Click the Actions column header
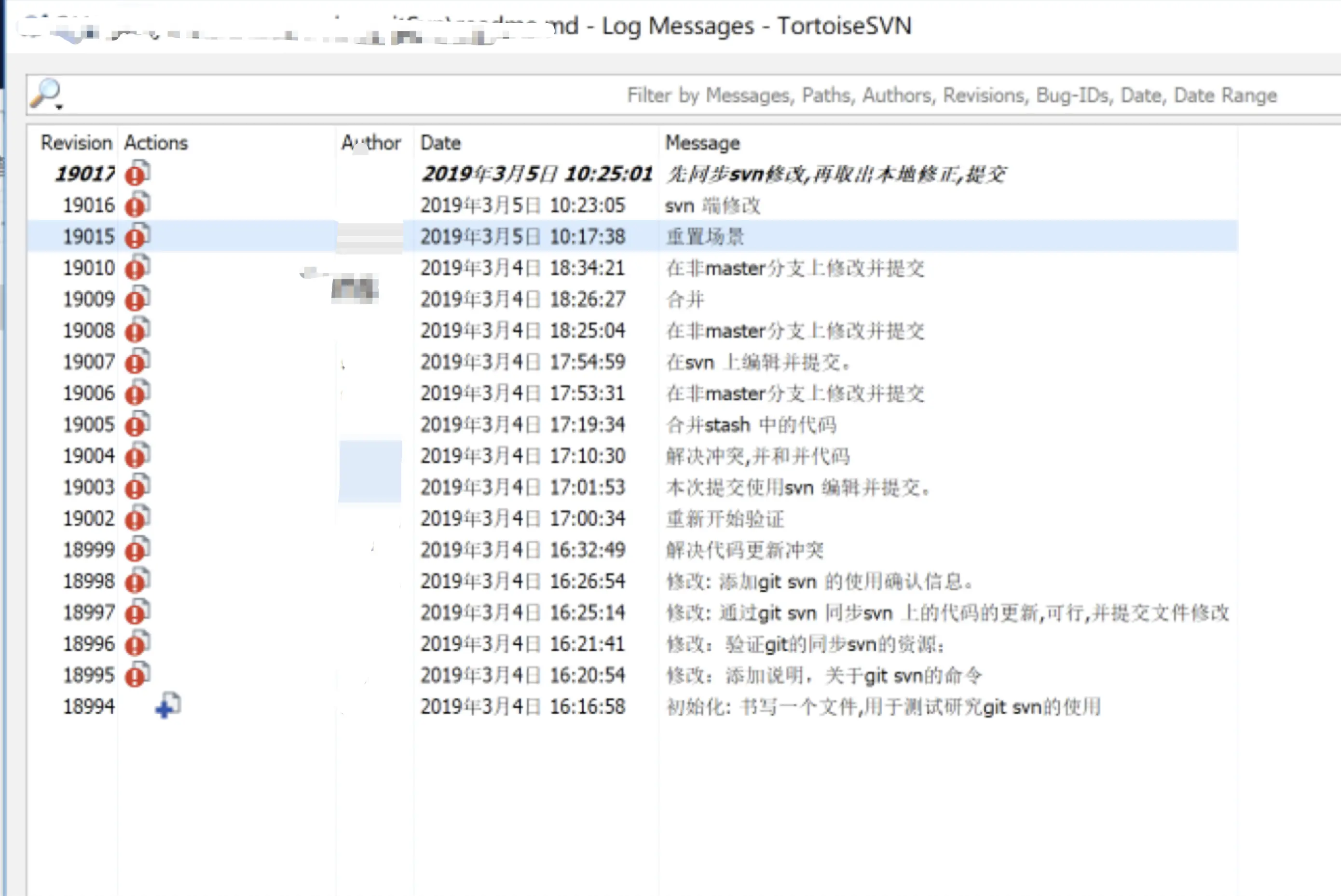This screenshot has height=896, width=1341. [156, 143]
